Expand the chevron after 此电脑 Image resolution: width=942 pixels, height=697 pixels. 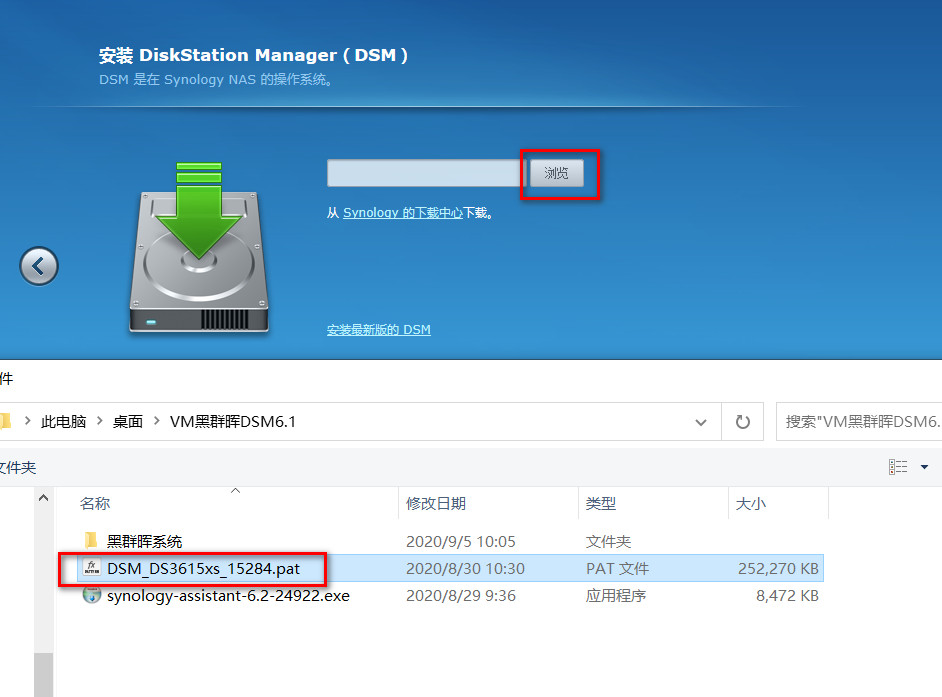tap(100, 421)
